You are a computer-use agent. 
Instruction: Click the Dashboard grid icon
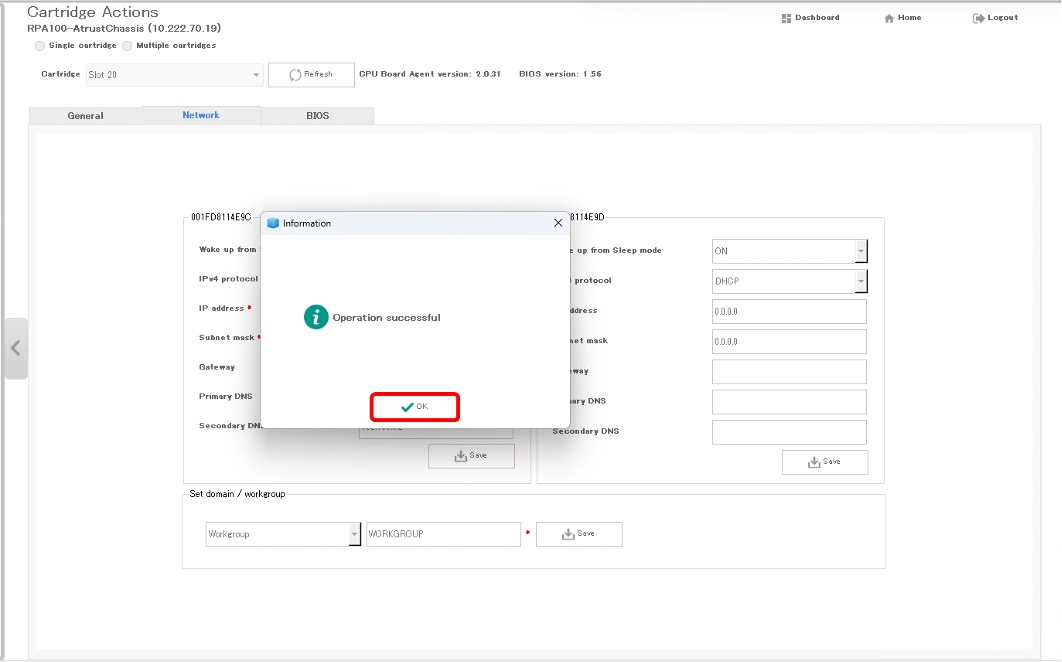point(786,18)
